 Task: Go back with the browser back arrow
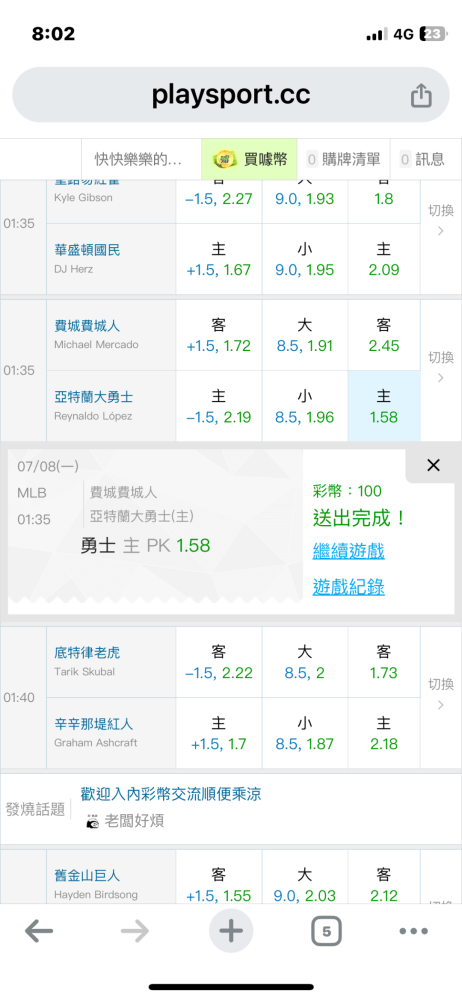tap(39, 931)
